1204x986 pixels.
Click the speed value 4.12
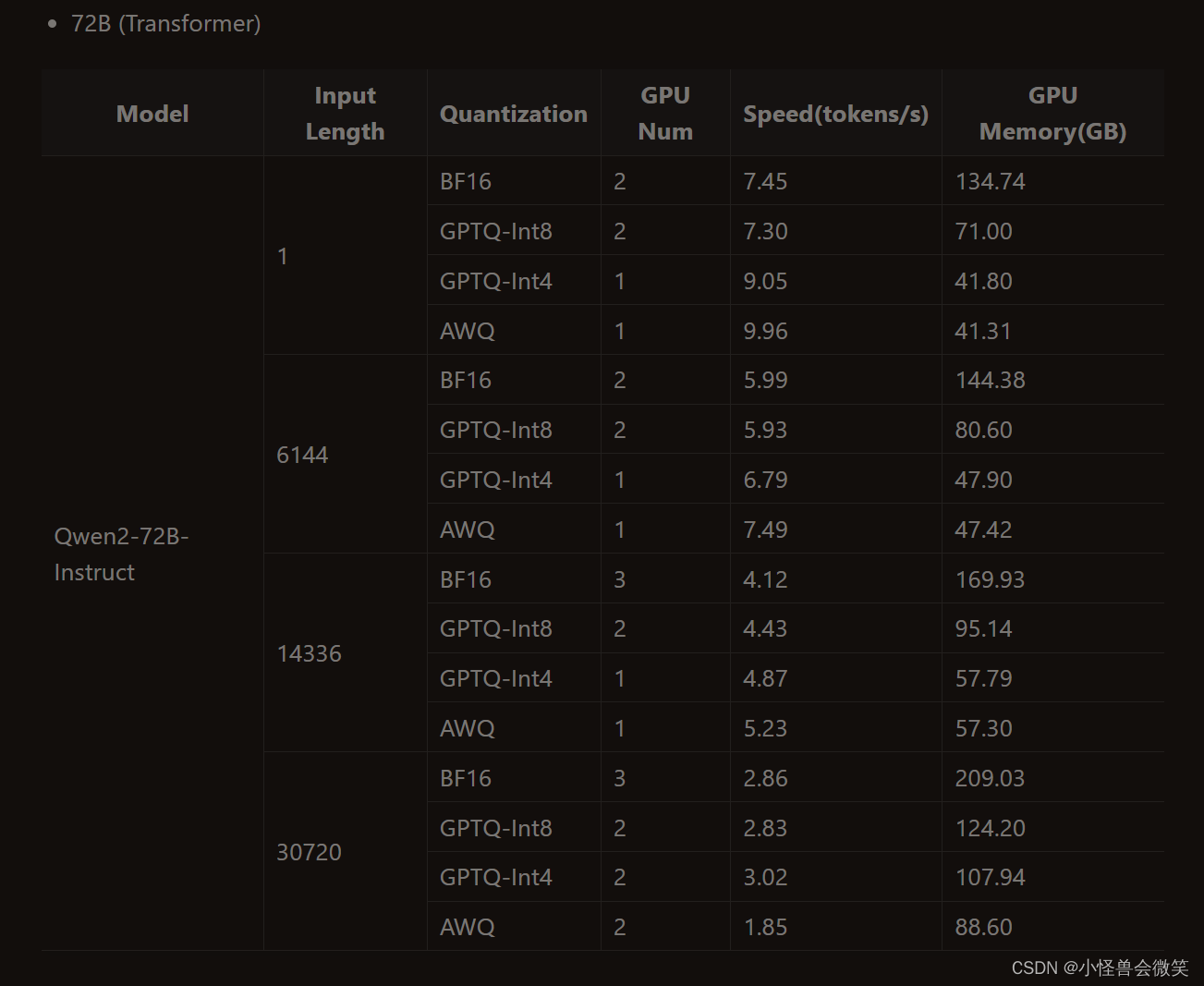[x=765, y=579]
